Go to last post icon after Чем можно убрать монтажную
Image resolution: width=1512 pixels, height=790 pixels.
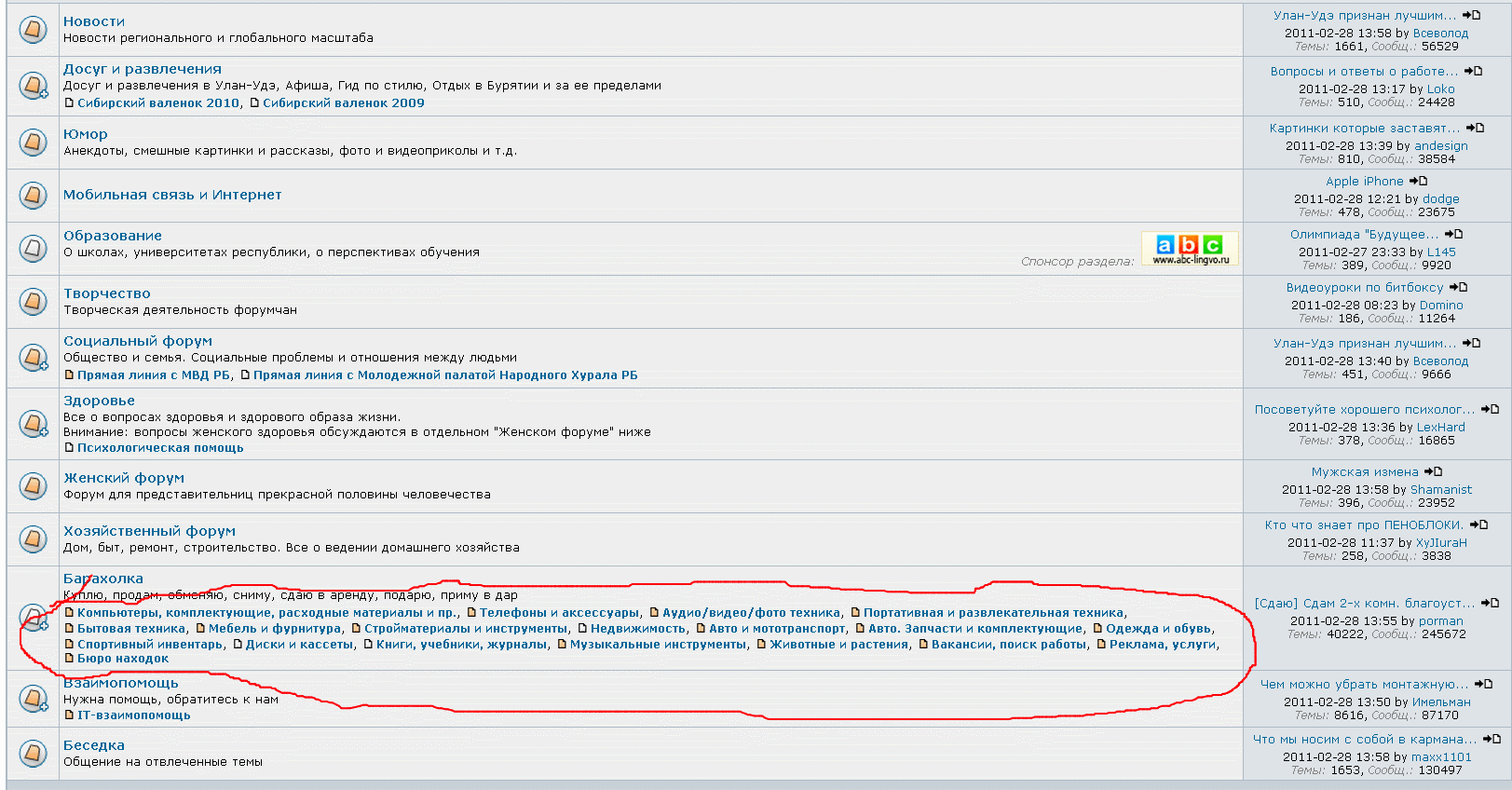[1483, 684]
